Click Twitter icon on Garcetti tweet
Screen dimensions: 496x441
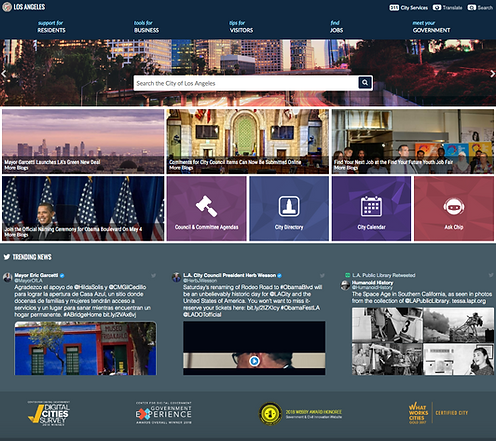point(153,275)
